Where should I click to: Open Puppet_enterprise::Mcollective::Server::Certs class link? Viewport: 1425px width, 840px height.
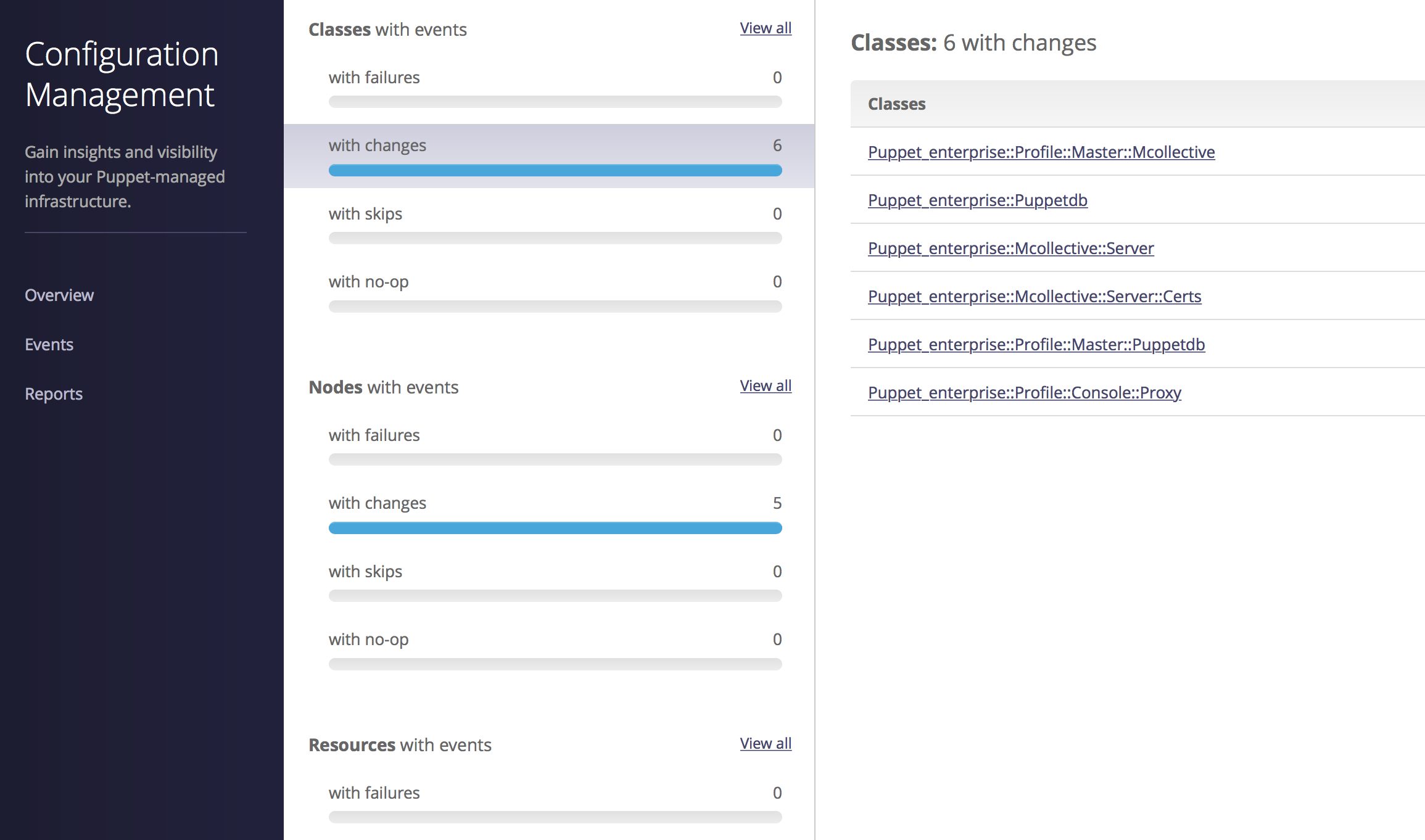(1035, 297)
